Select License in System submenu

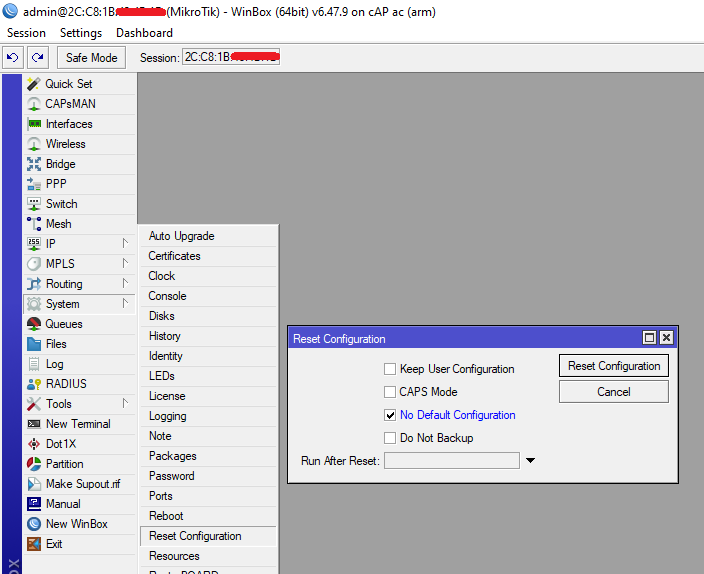(x=208, y=396)
